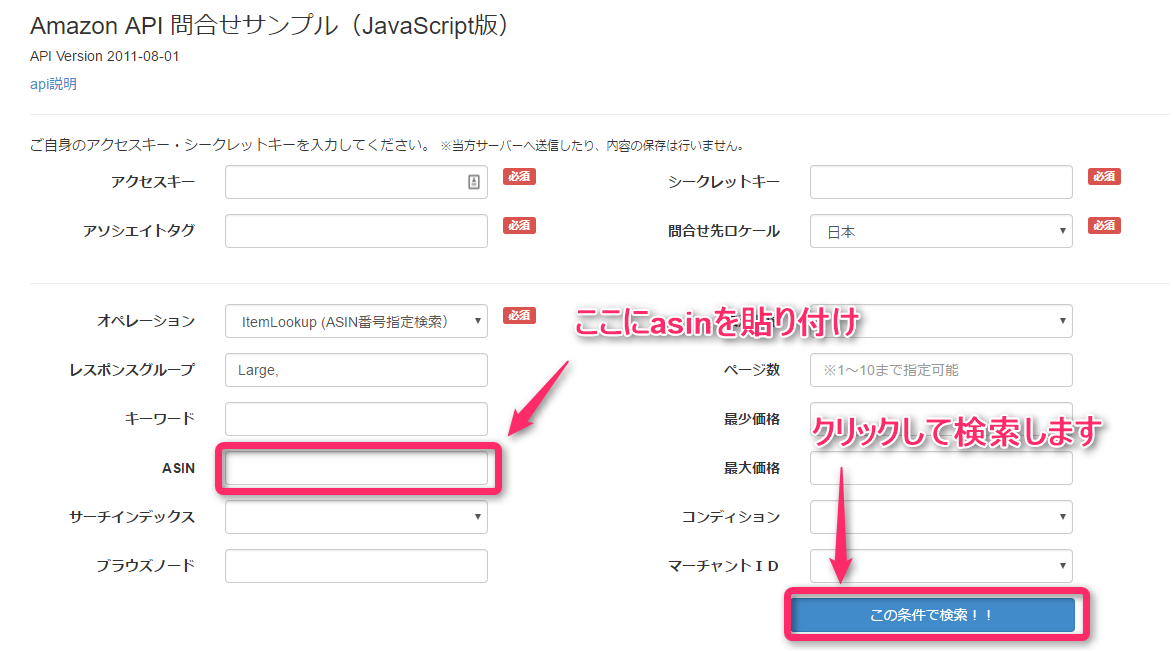This screenshot has height=651, width=1173.
Task: Click the 必須 badge next to アソシエイトタグ
Action: click(x=519, y=225)
